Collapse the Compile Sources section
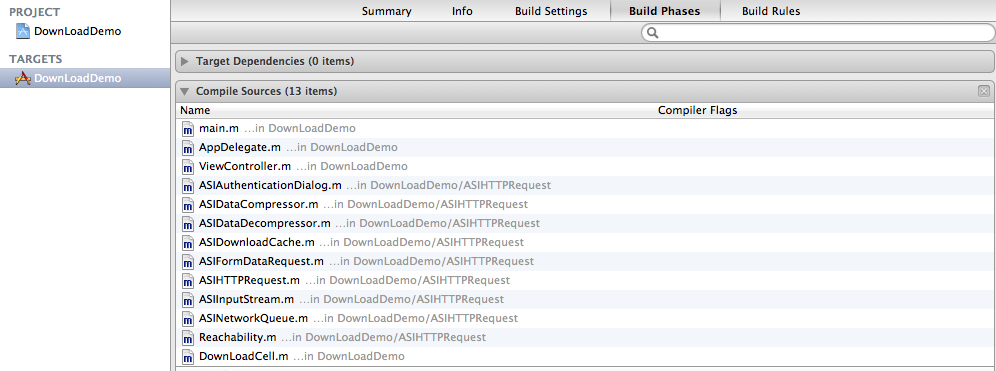The height and width of the screenshot is (371, 996). click(x=185, y=91)
